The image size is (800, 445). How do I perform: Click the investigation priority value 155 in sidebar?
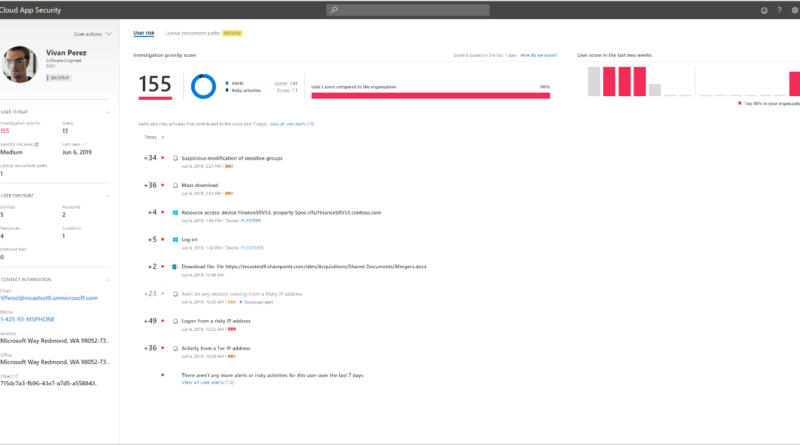pos(5,131)
